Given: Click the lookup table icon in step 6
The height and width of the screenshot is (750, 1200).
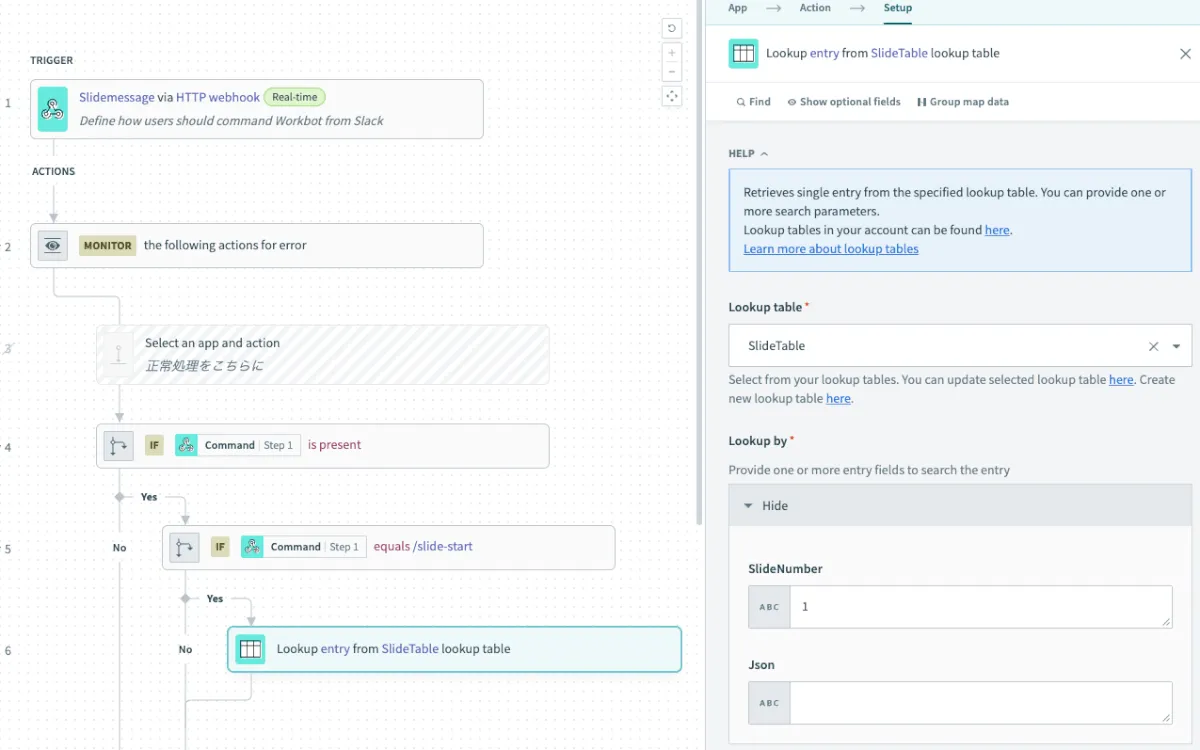Looking at the screenshot, I should pyautogui.click(x=251, y=649).
